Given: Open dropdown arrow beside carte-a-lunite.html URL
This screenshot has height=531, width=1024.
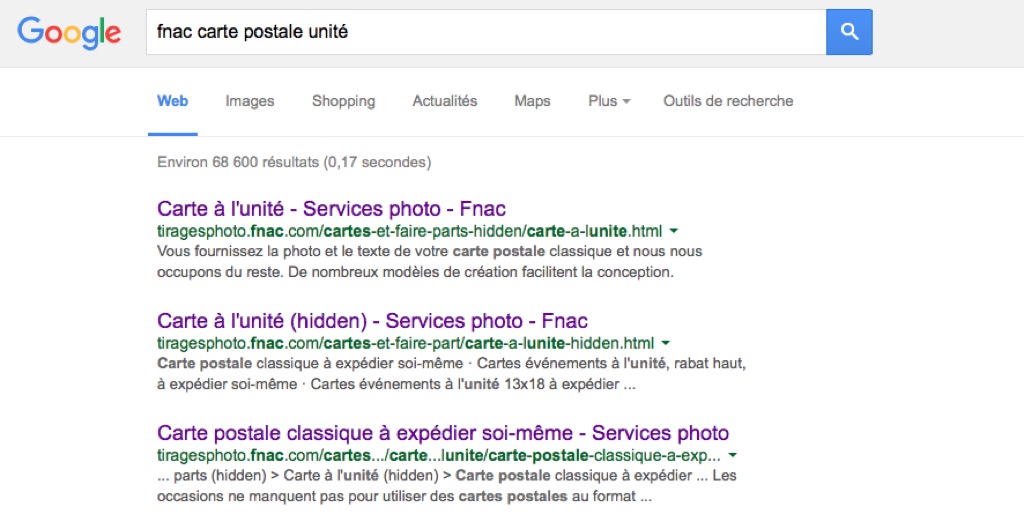Looking at the screenshot, I should (x=674, y=231).
